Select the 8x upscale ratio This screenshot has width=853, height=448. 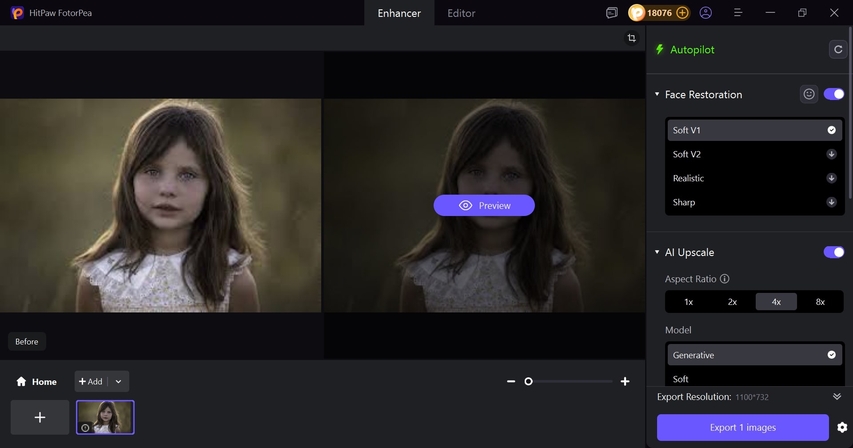tap(820, 301)
